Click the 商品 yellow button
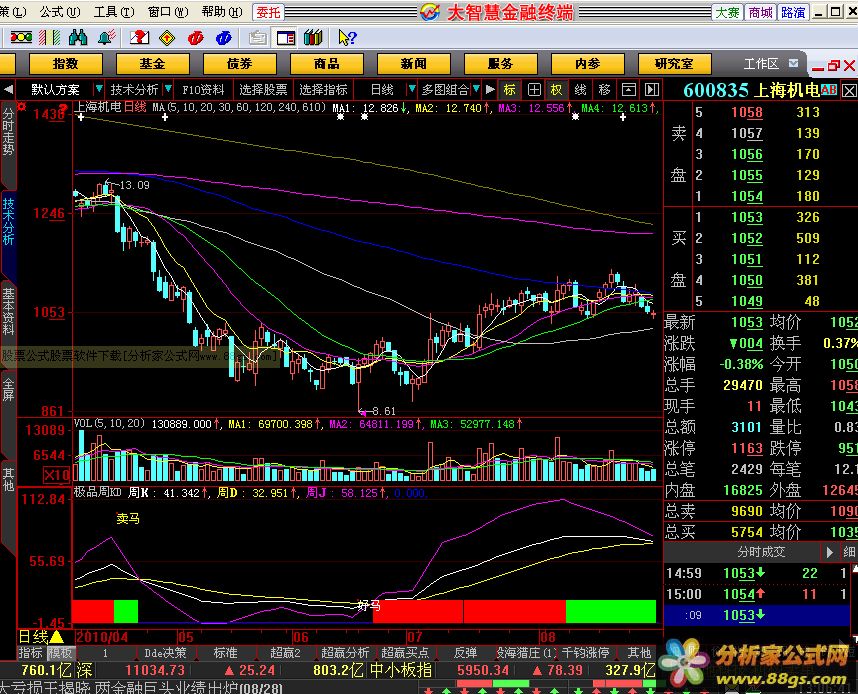 [326, 63]
